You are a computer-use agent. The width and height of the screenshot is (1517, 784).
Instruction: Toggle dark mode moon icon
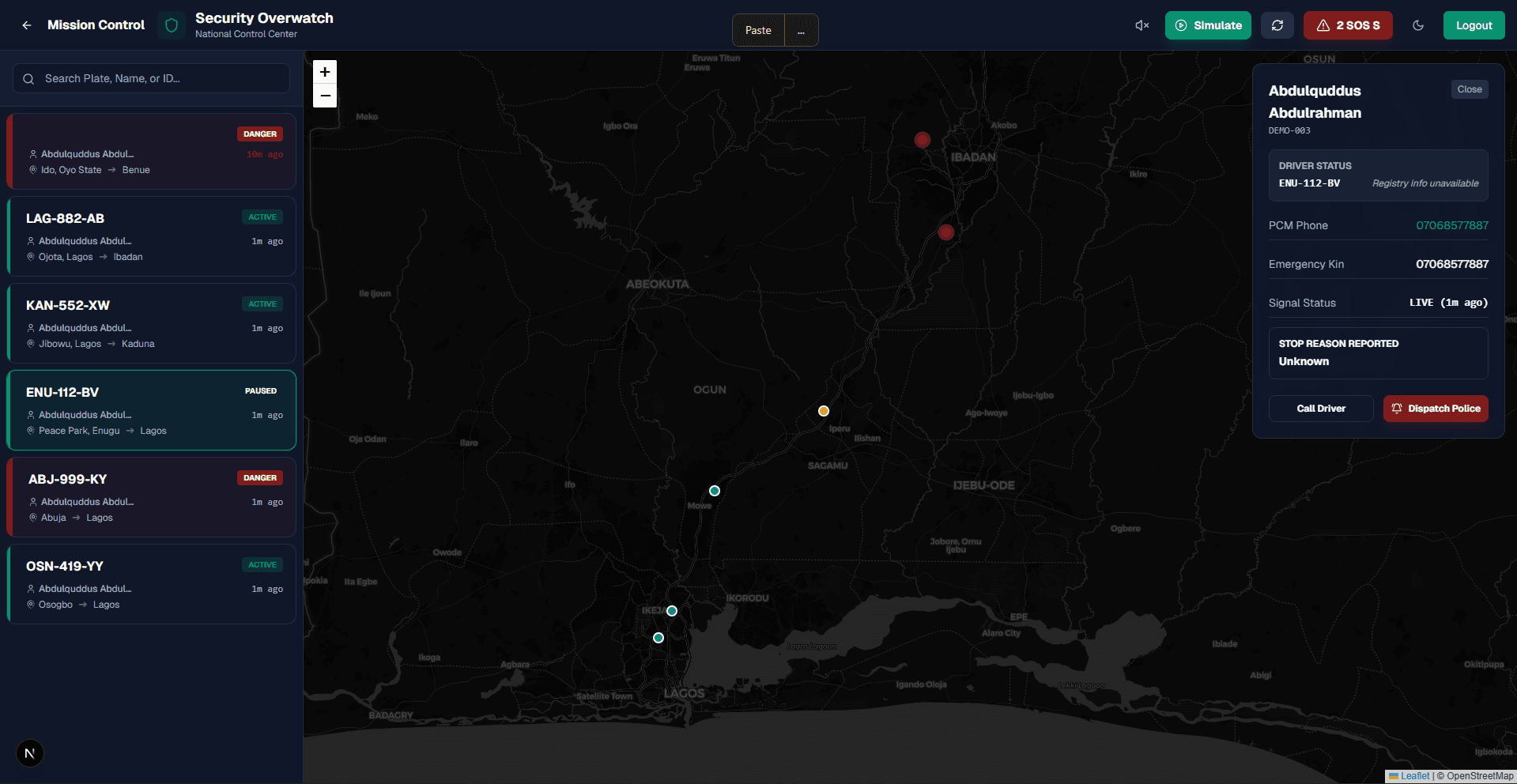pyautogui.click(x=1418, y=25)
